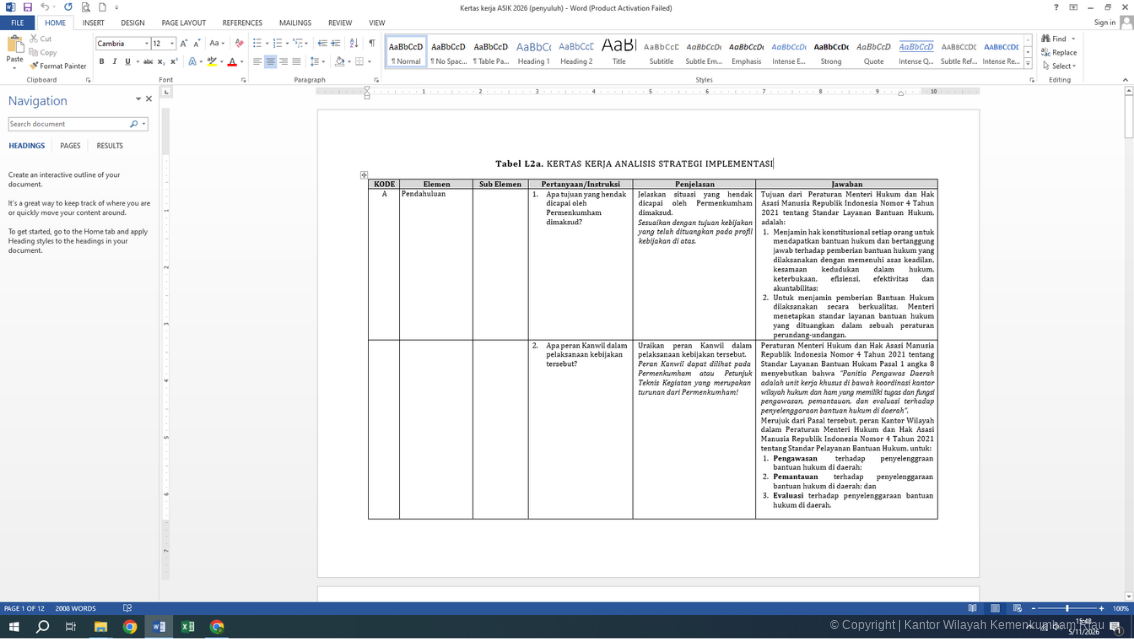Toggle subscript formatting

coord(161,62)
